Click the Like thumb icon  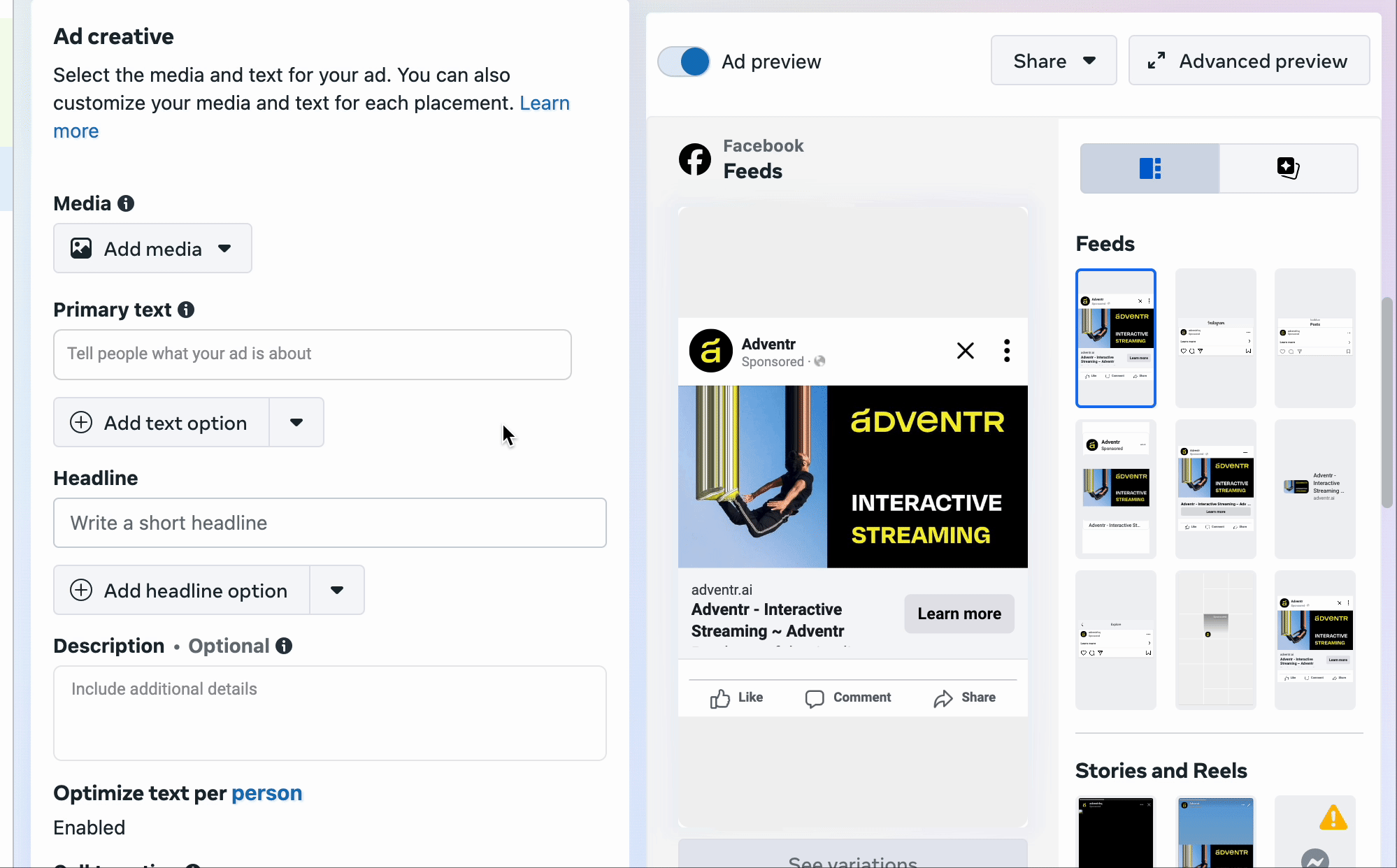tap(720, 698)
